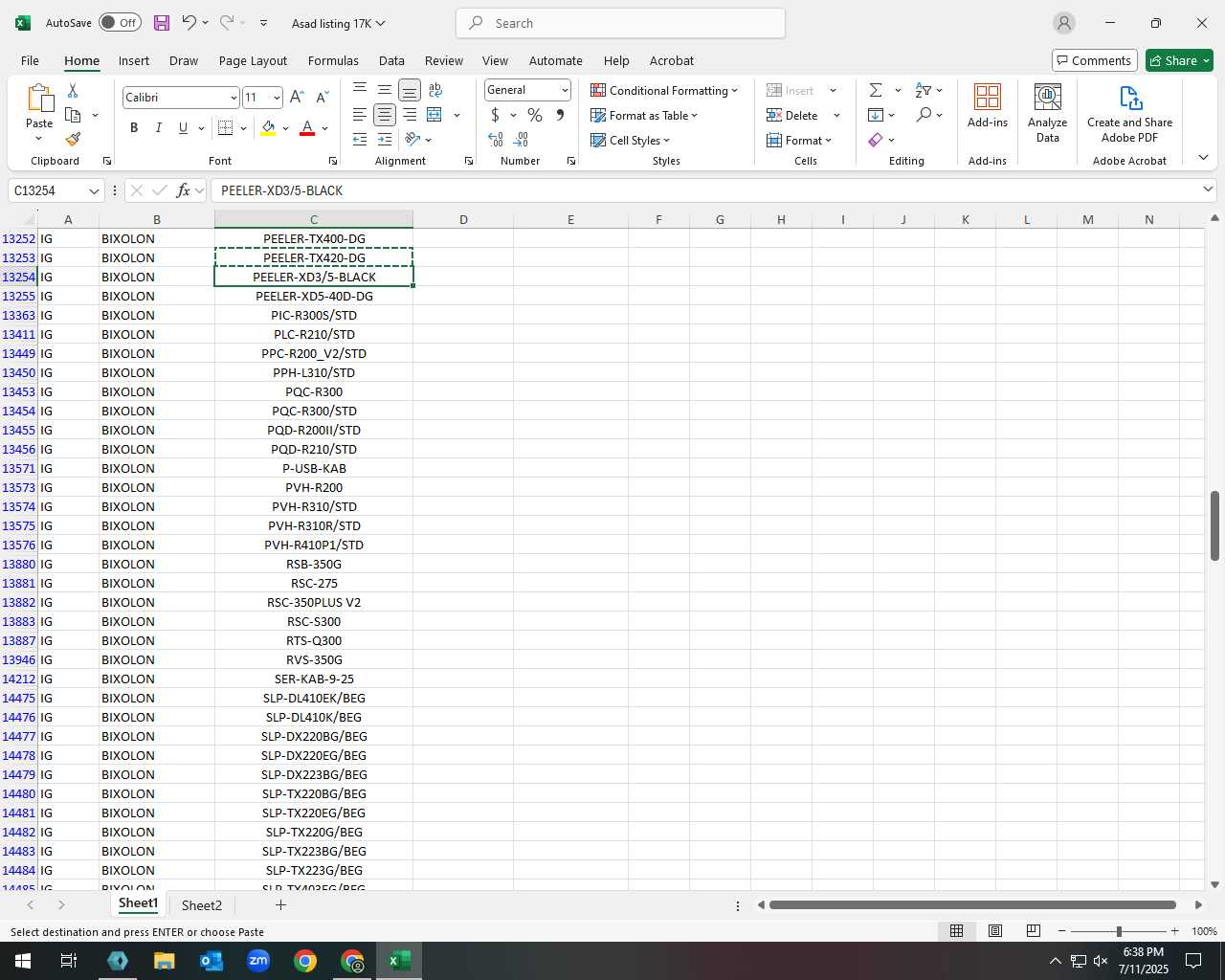Click the Paste clipboard icon

(x=39, y=99)
